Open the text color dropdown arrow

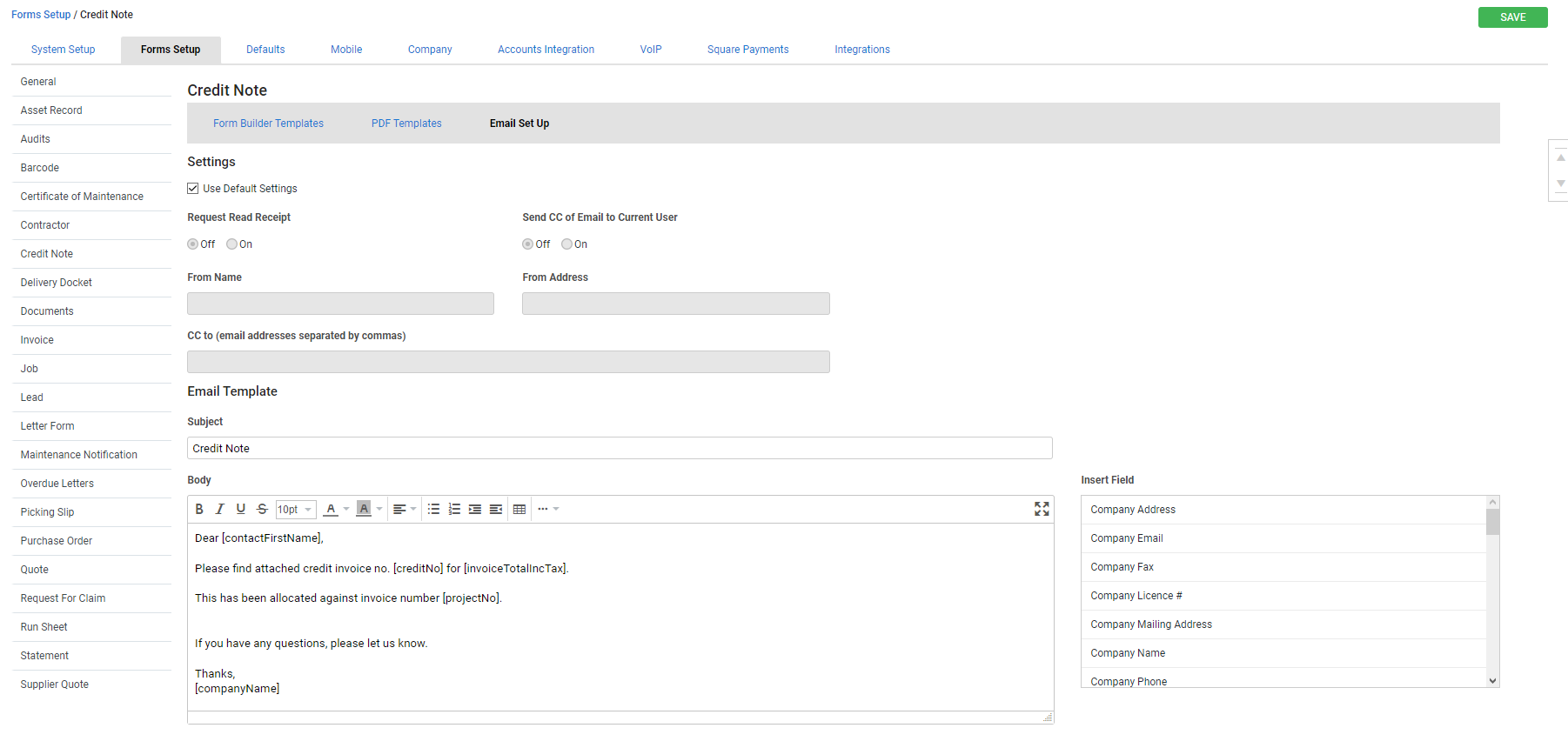click(x=346, y=509)
